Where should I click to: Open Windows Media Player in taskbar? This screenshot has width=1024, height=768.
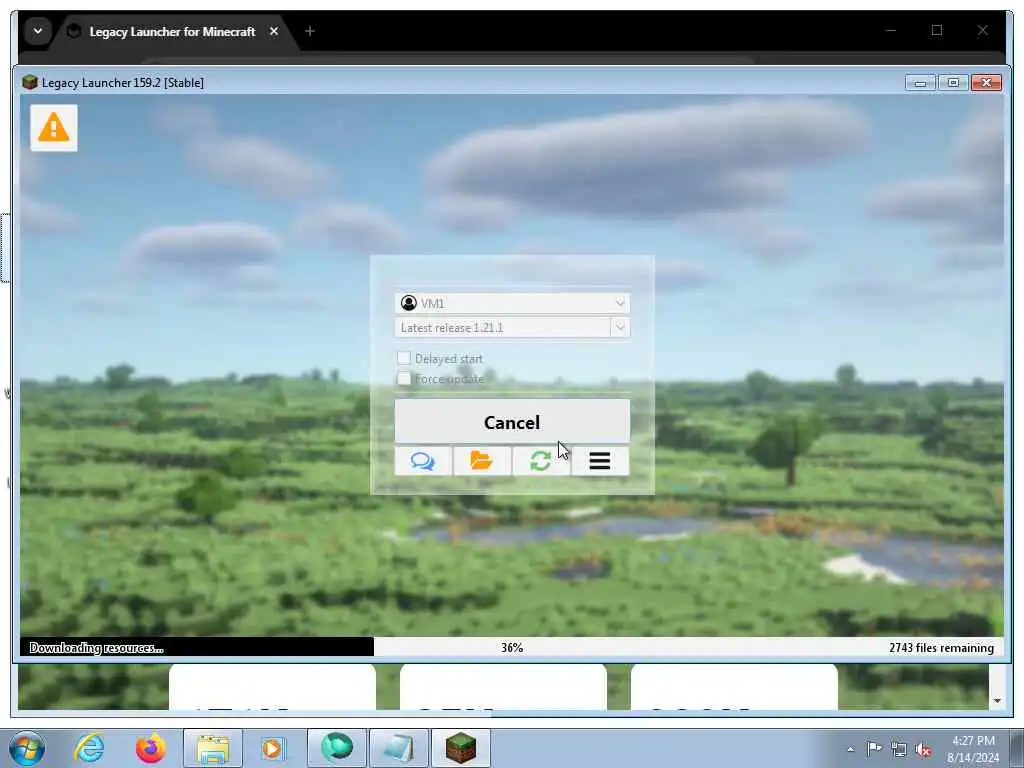coord(274,748)
